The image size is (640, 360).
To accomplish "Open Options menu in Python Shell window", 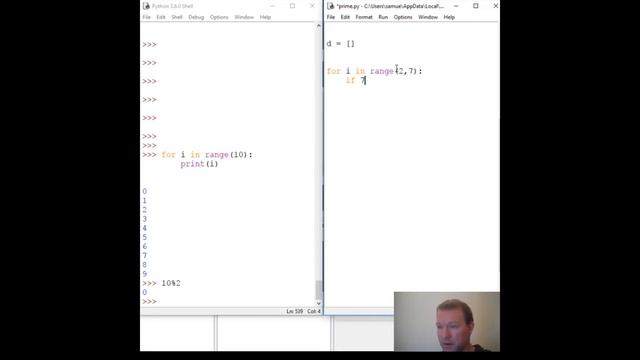I will click(x=219, y=17).
